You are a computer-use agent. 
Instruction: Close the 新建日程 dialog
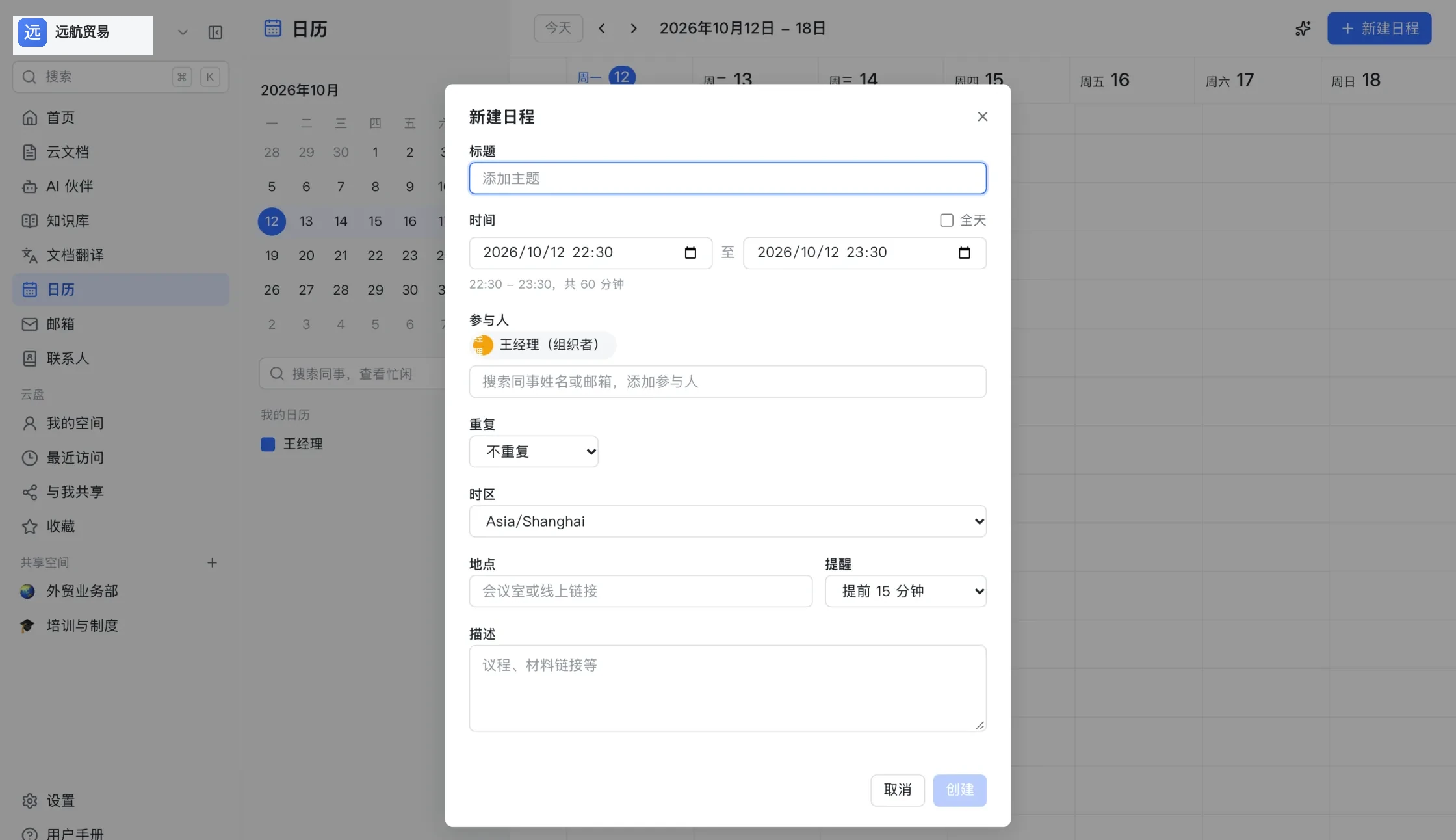coord(983,117)
